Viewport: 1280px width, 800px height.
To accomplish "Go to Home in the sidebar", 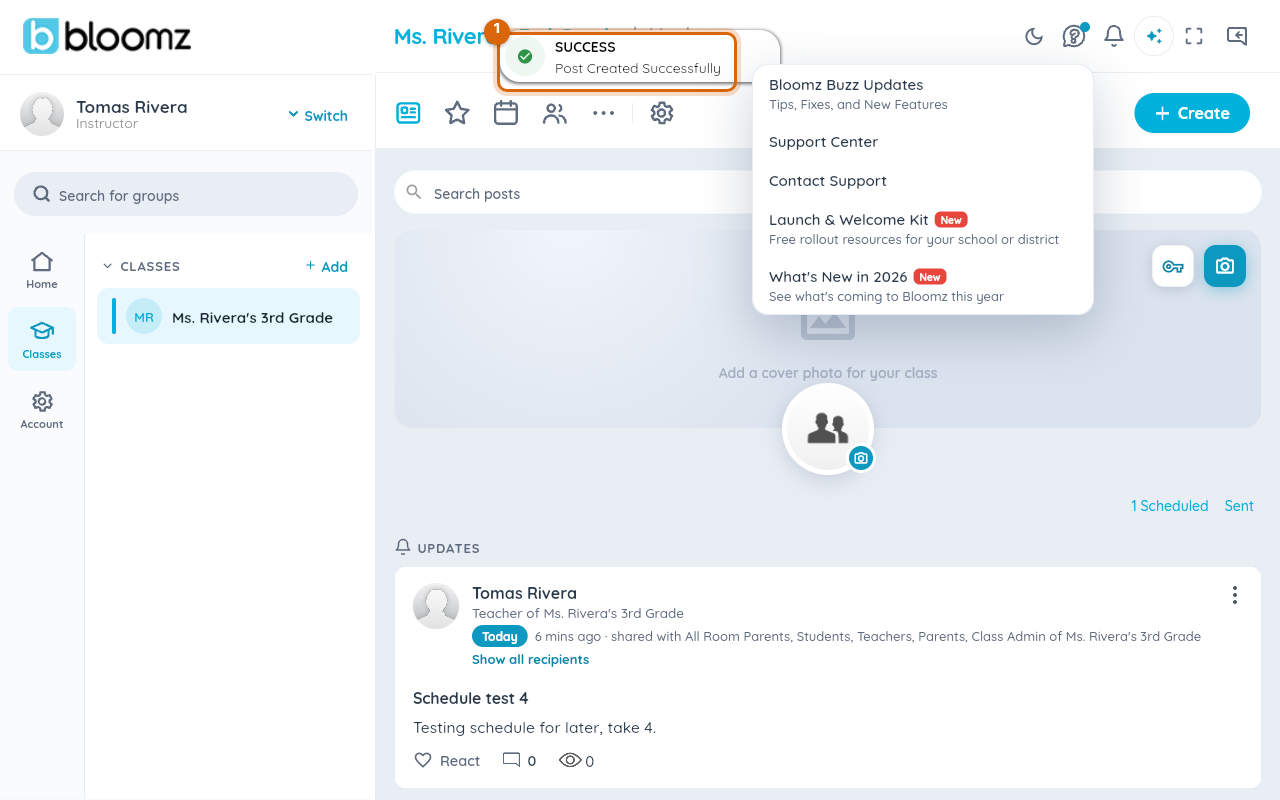I will pos(42,270).
